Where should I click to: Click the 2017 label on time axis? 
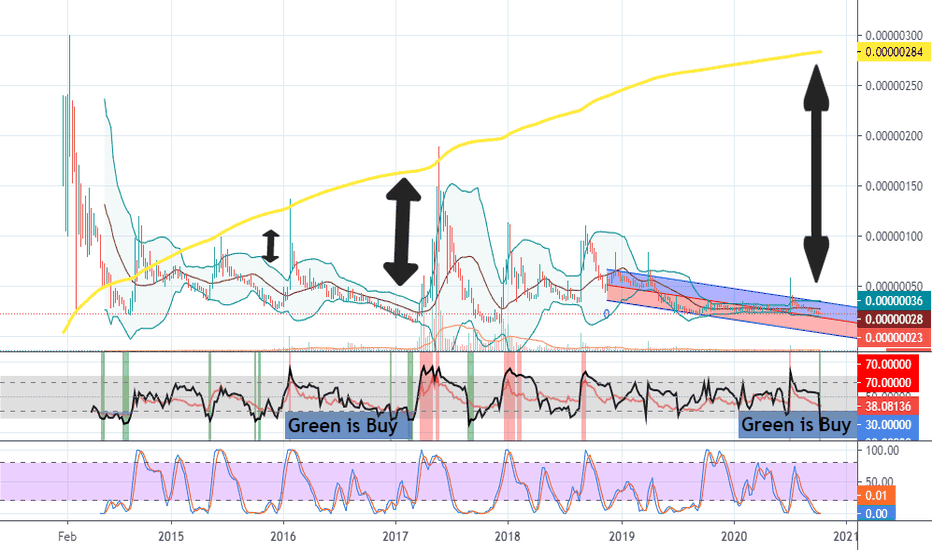395,536
